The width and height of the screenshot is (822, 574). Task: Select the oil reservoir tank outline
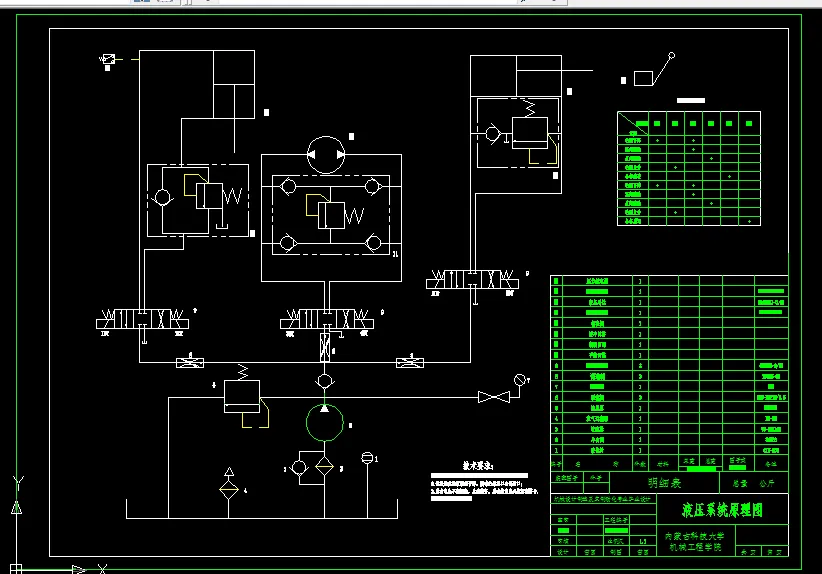point(262,508)
